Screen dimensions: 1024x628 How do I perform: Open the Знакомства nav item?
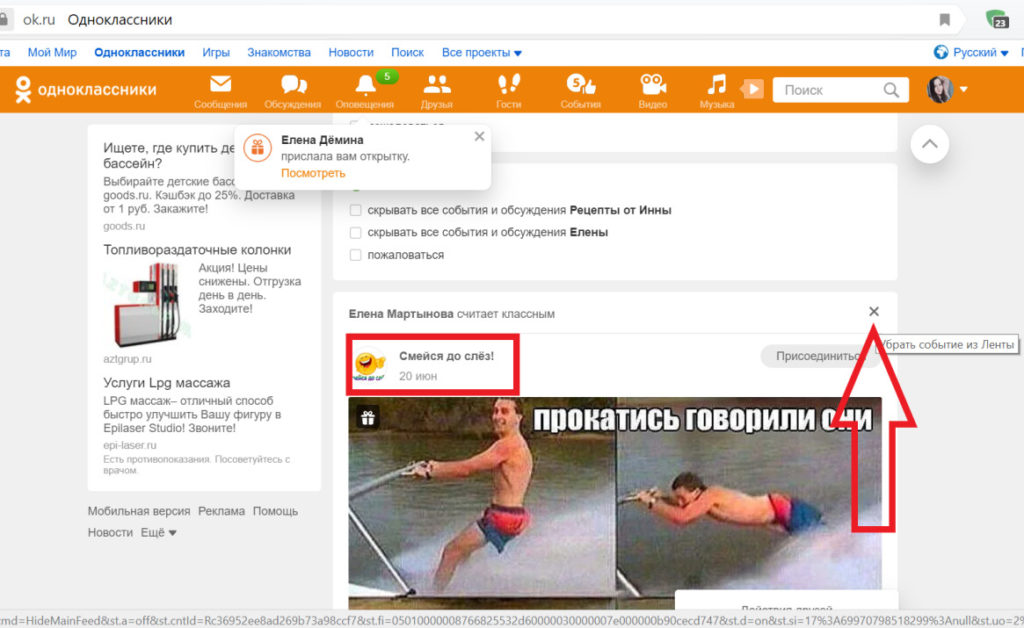279,53
